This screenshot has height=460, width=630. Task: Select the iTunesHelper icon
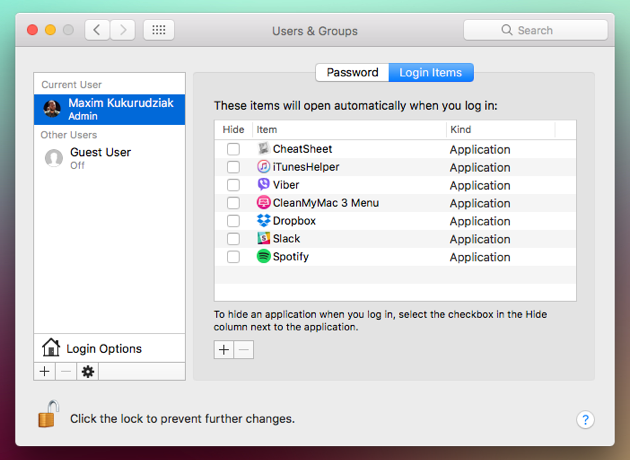264,167
